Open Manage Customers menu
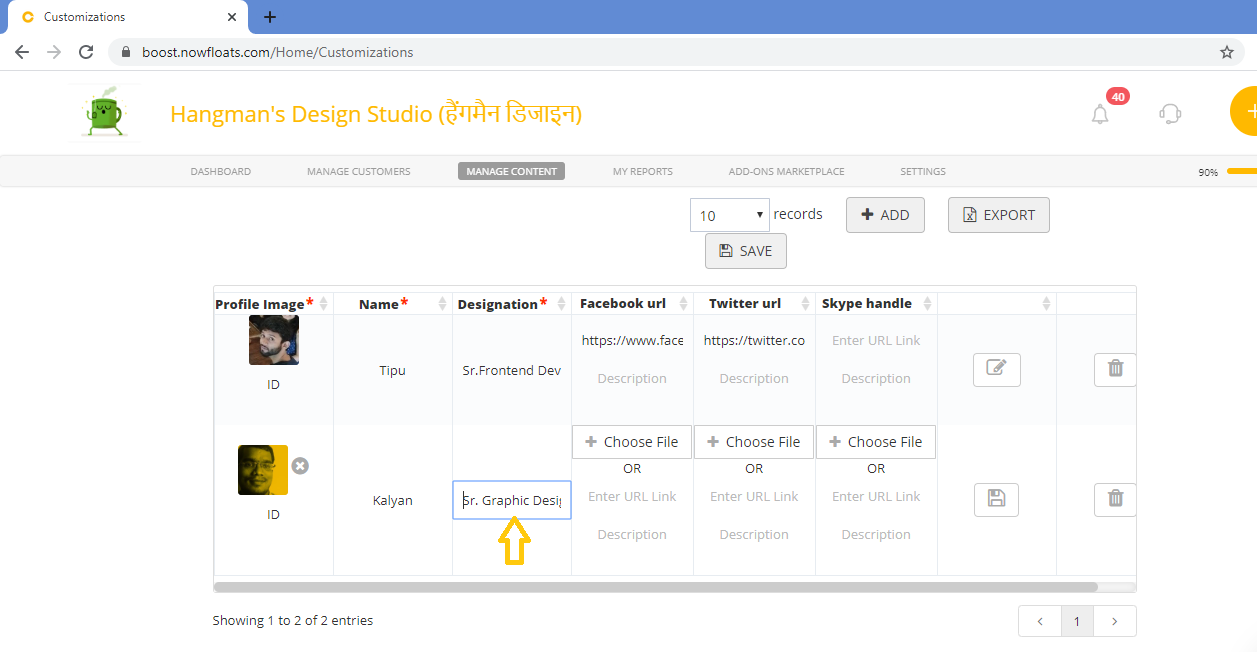 click(x=359, y=172)
